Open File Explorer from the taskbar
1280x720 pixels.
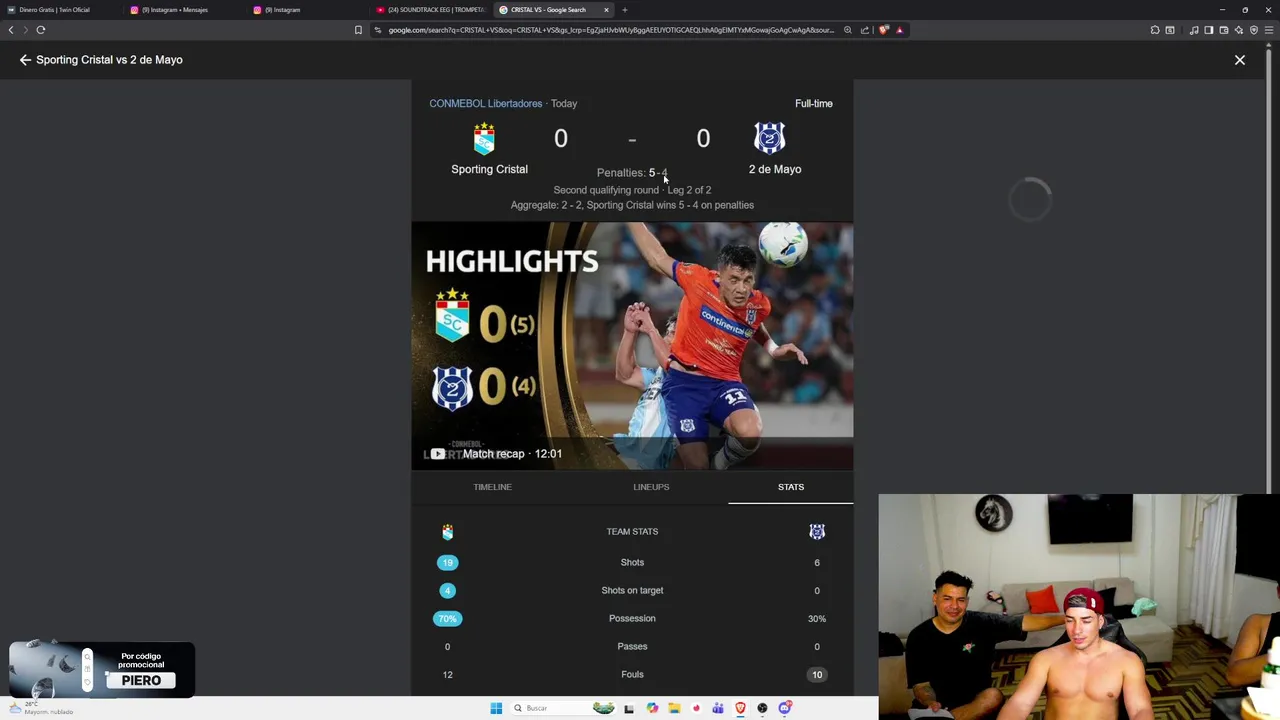(x=674, y=708)
